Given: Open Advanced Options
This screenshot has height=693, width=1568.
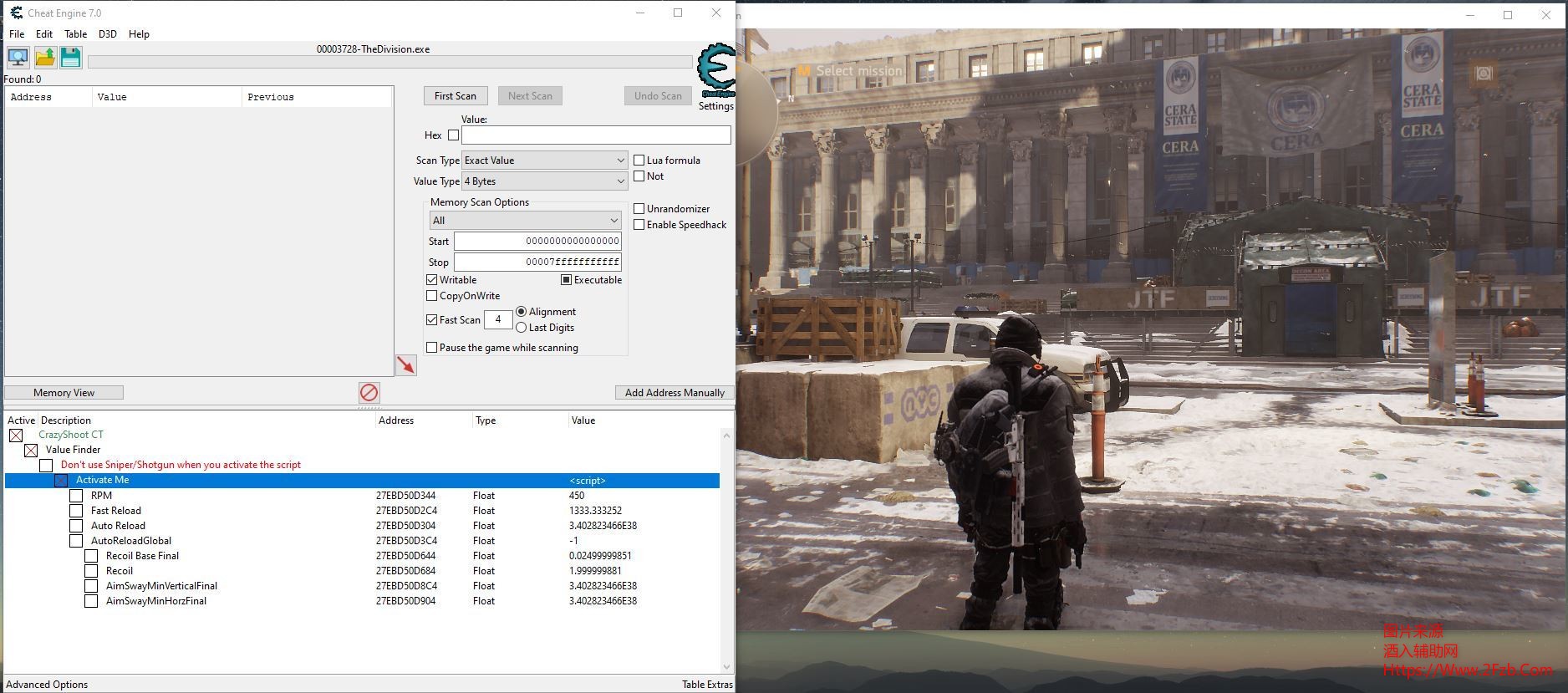Looking at the screenshot, I should click(x=47, y=685).
